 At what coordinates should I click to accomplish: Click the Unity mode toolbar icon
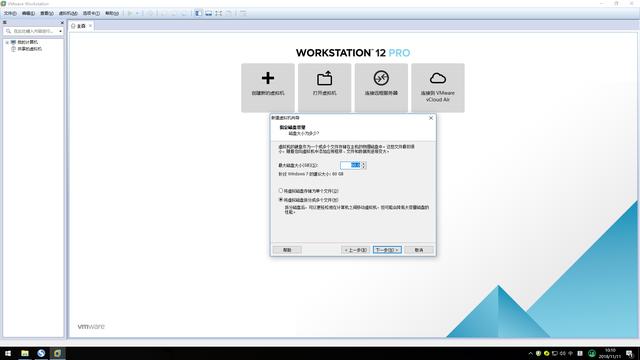(229, 13)
